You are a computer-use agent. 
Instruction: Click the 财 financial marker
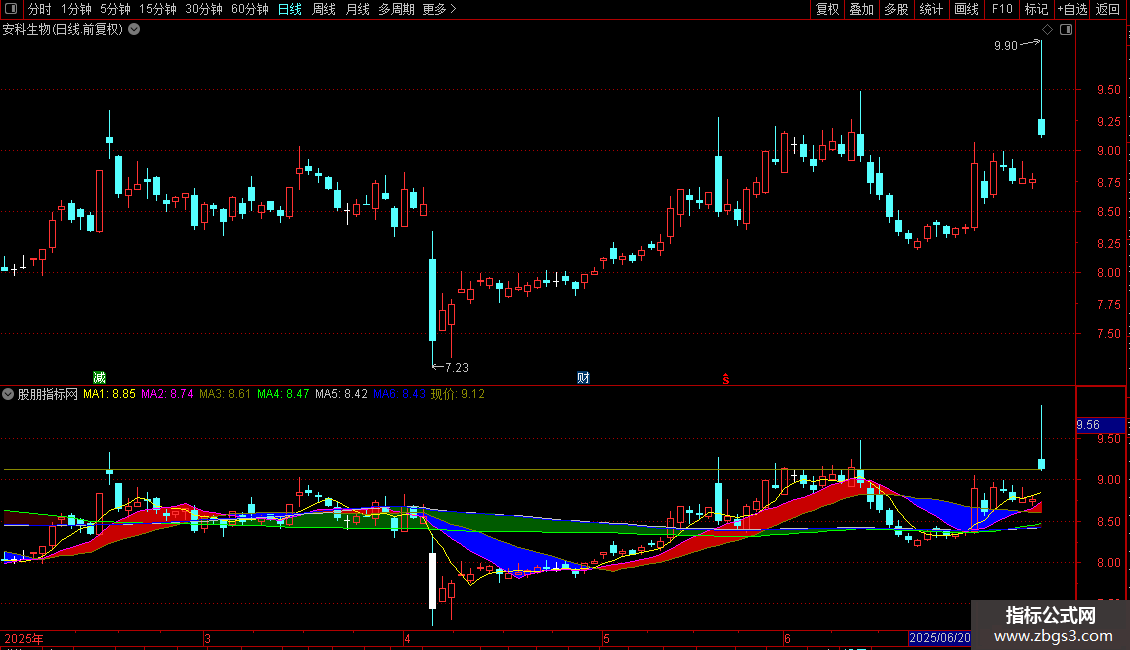tap(583, 378)
